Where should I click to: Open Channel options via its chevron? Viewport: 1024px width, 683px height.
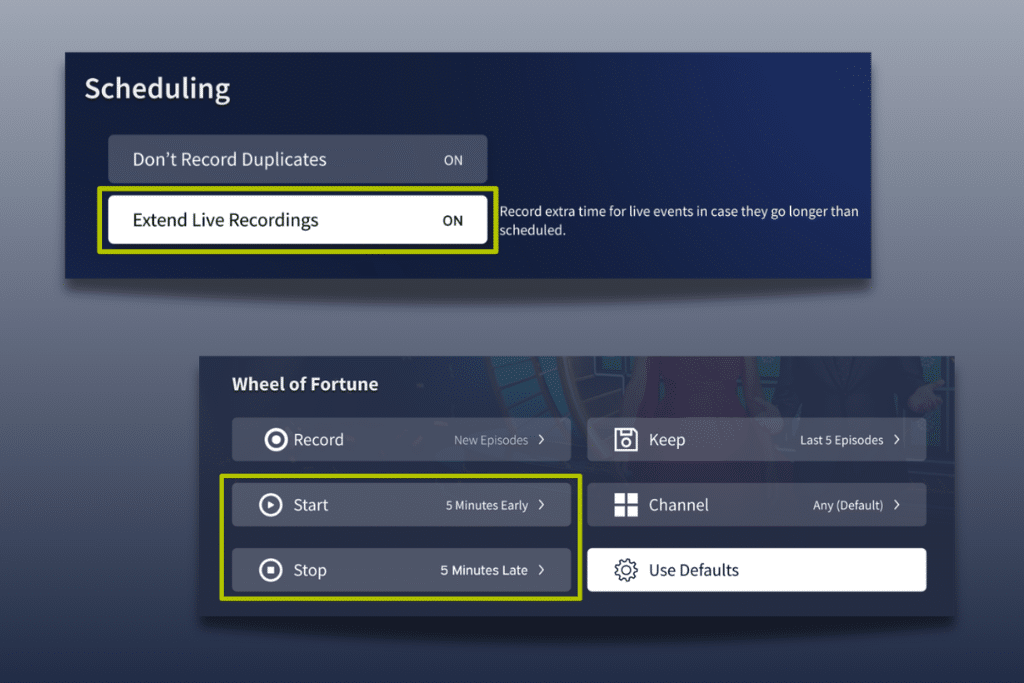click(896, 505)
